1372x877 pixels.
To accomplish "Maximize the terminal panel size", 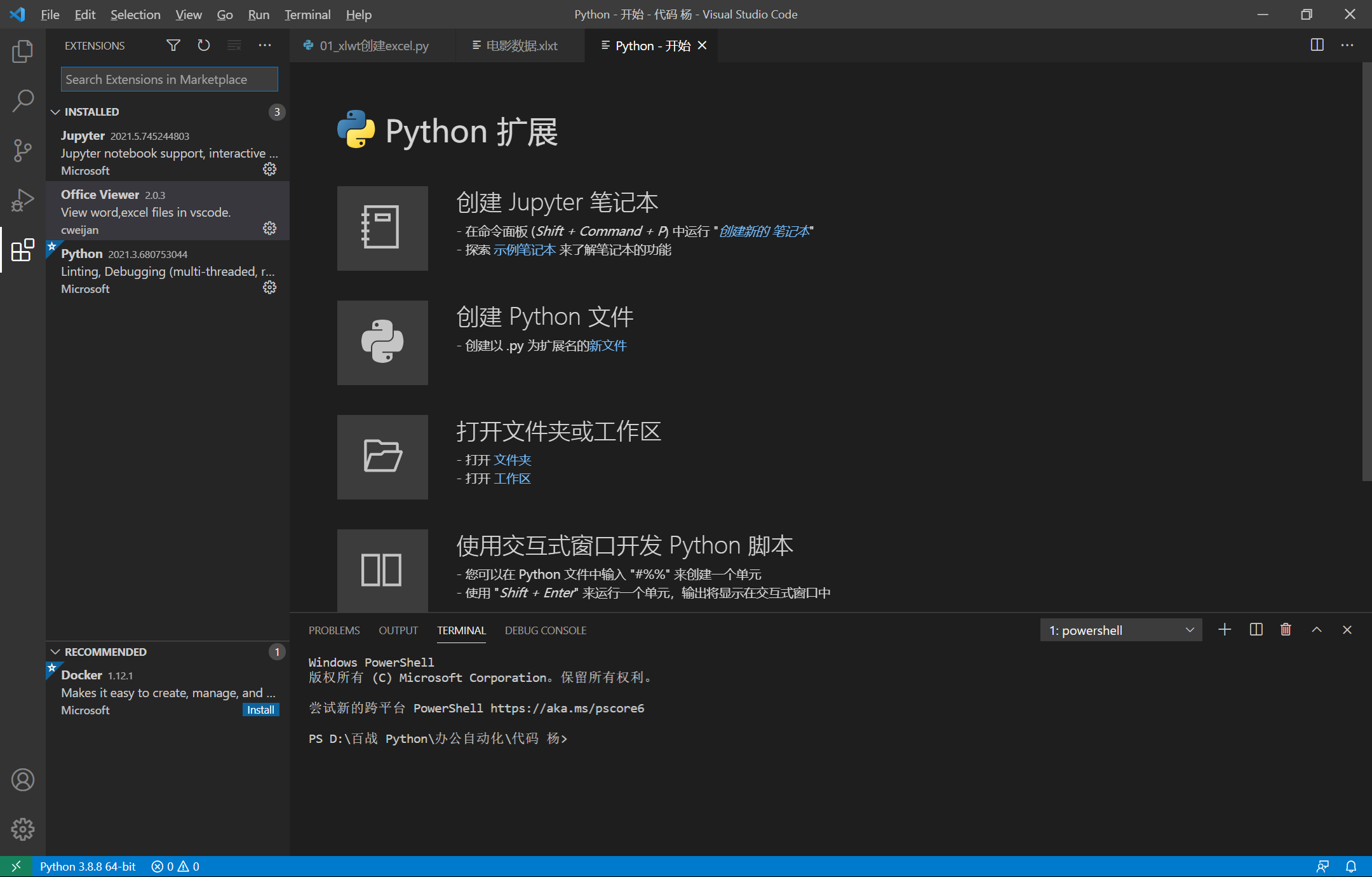I will click(x=1317, y=630).
